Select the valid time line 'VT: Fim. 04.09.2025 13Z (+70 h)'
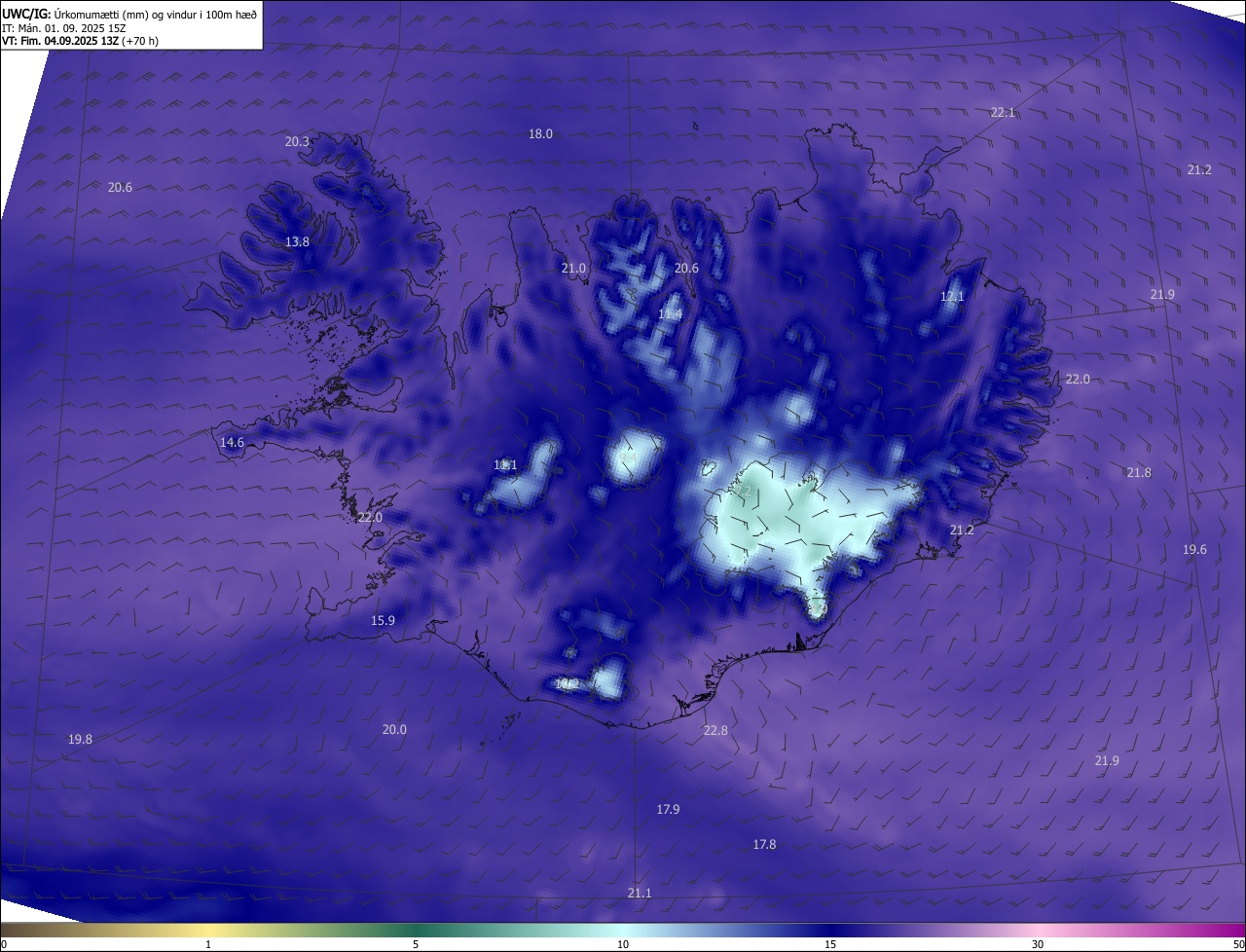Viewport: 1246px width, 952px height. coord(80,40)
